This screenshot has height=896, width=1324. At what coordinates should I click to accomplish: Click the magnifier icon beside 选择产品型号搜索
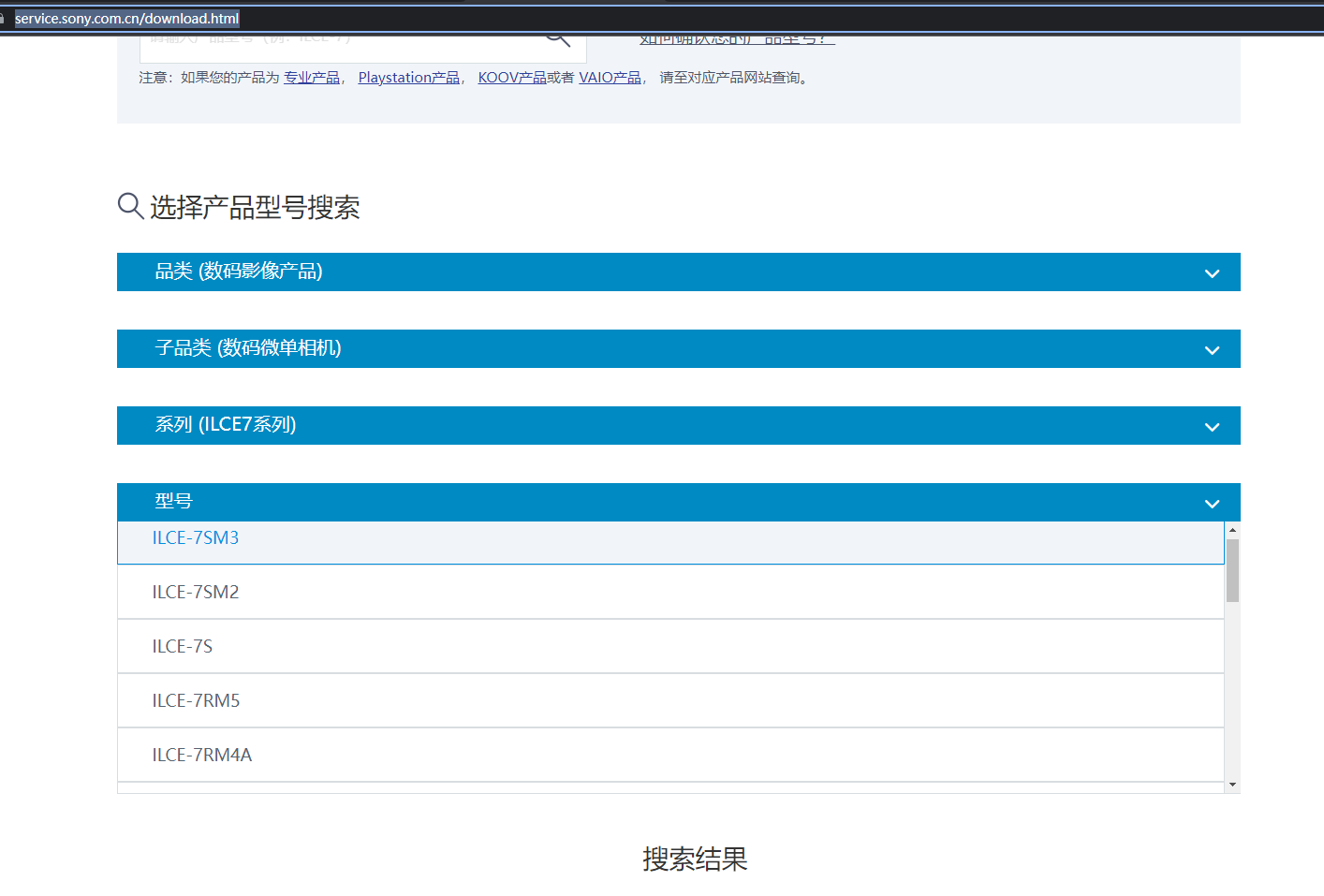[130, 206]
